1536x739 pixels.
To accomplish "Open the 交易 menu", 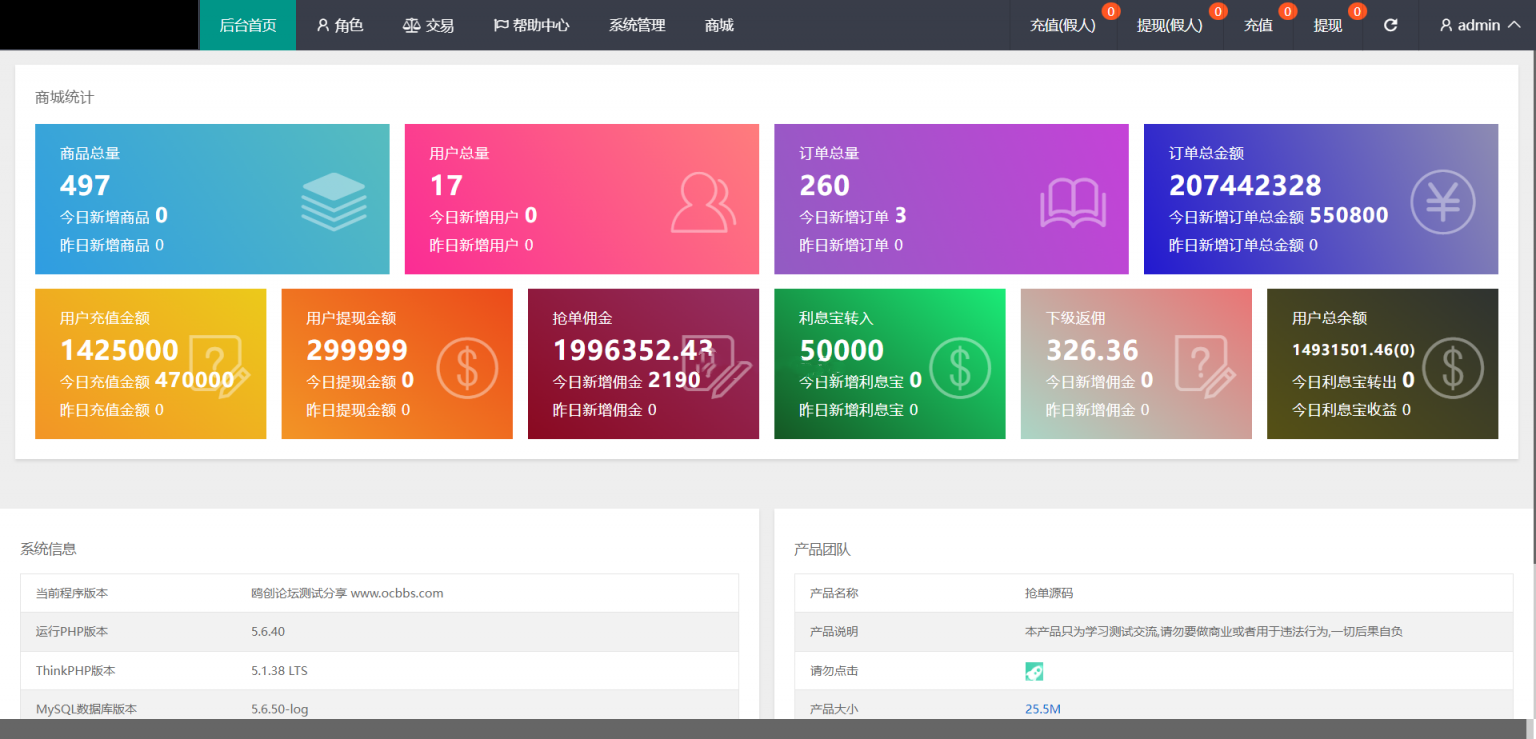I will (428, 25).
